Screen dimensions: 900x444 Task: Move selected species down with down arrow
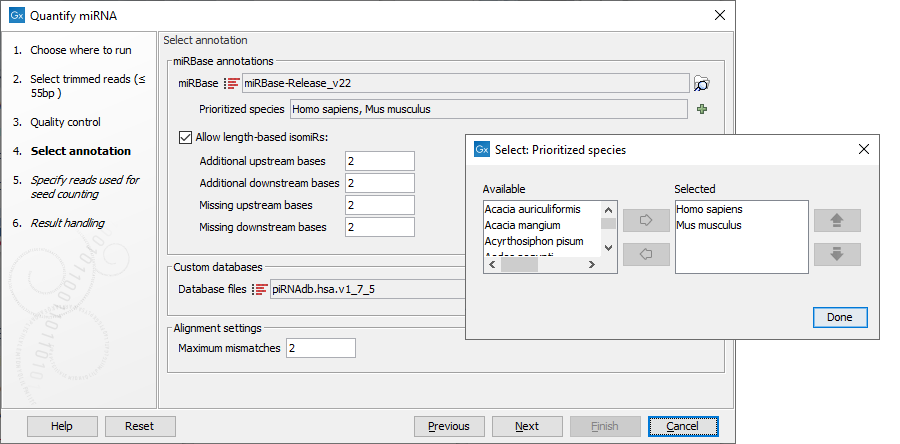pos(837,254)
